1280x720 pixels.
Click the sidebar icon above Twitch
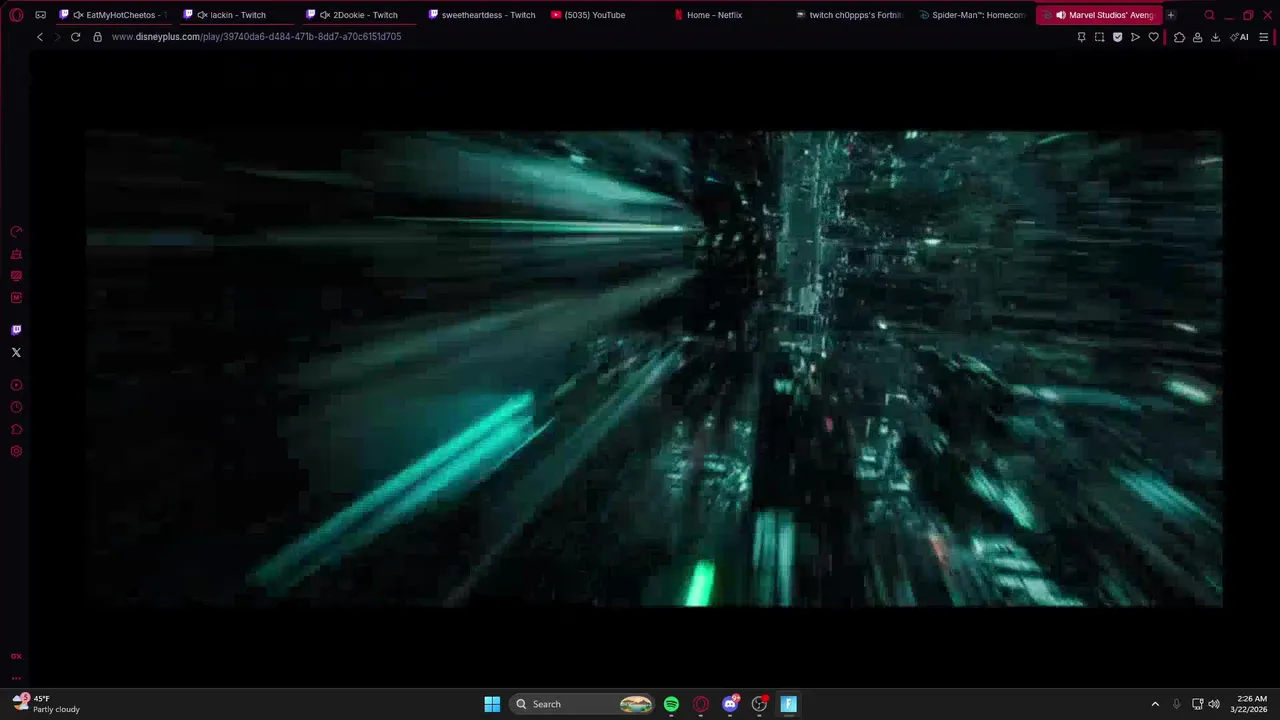16,298
